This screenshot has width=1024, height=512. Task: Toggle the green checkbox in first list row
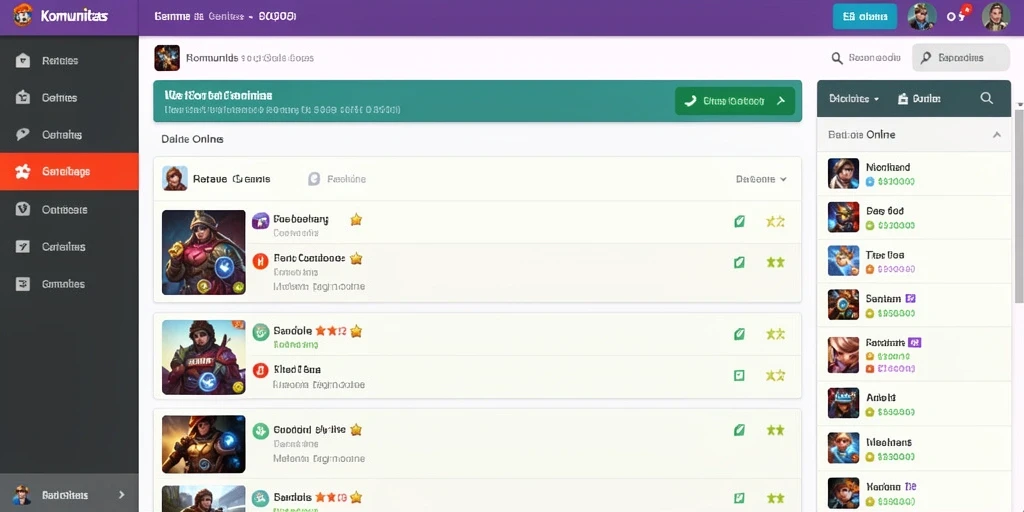[739, 221]
